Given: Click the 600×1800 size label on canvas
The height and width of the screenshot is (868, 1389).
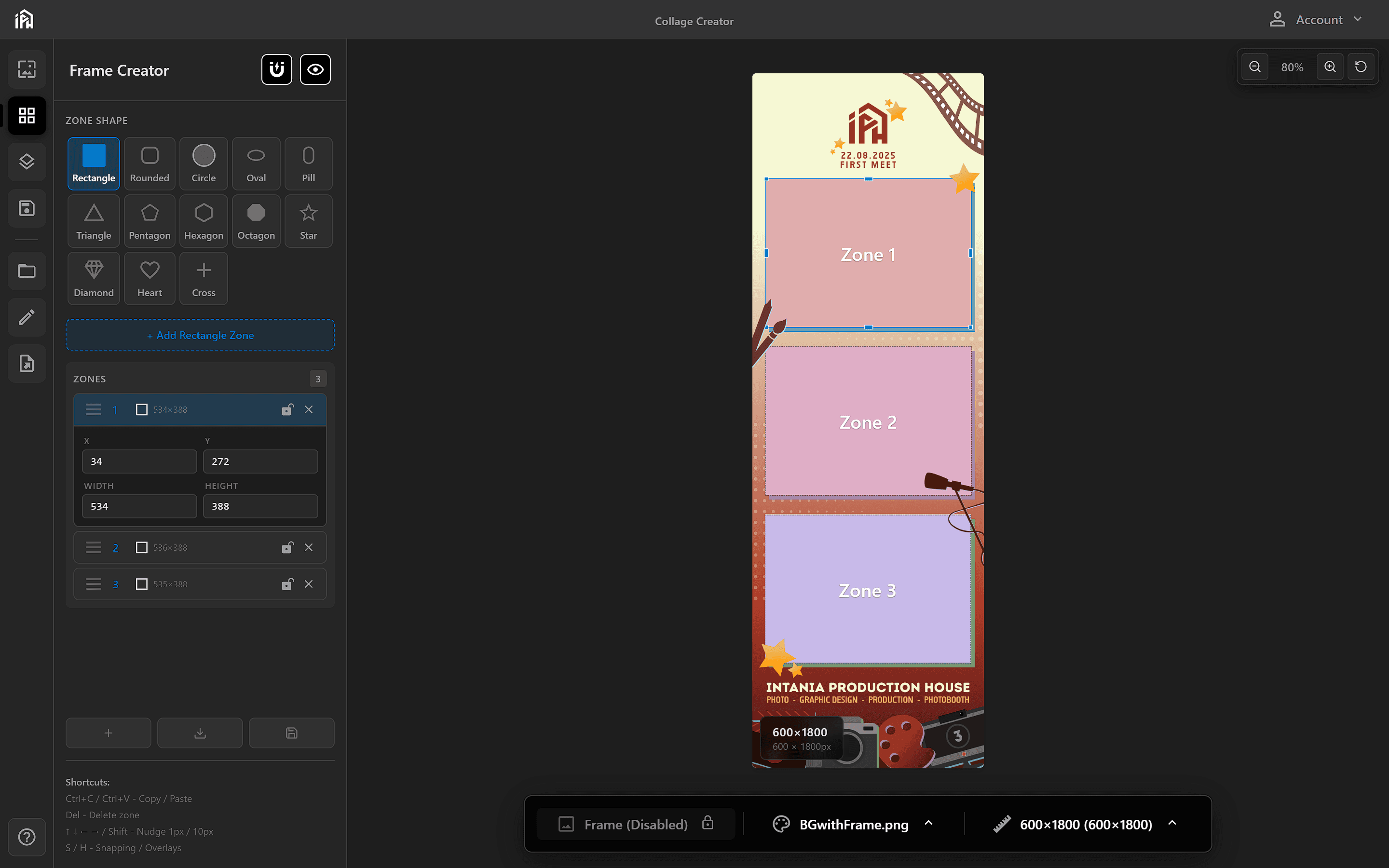Looking at the screenshot, I should 801,738.
